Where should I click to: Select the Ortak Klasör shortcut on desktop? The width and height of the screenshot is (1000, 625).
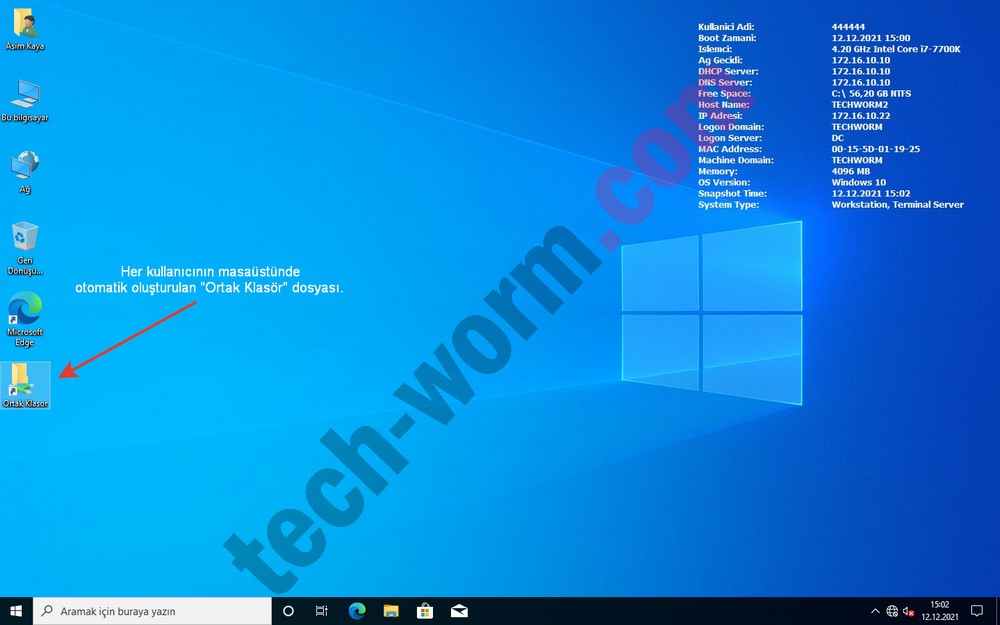24,380
